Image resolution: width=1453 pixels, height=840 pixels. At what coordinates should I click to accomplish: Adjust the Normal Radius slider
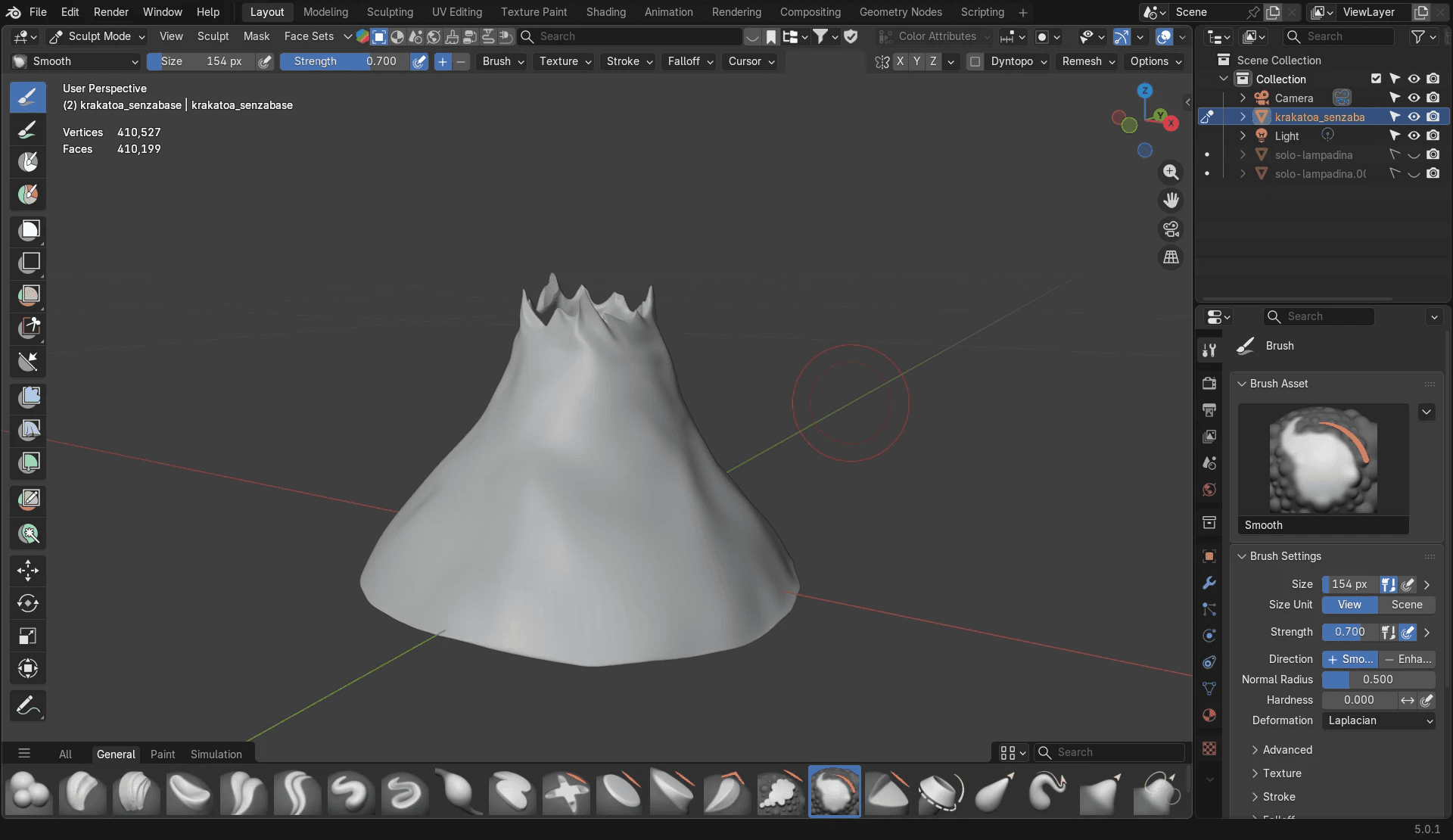click(1378, 680)
